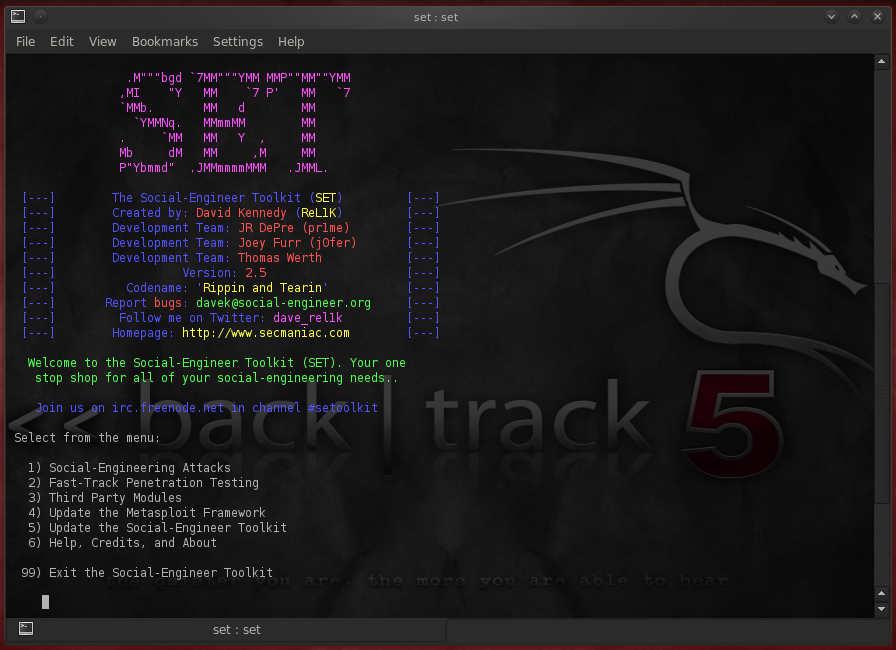896x650 pixels.
Task: Open the File menu
Action: [25, 42]
